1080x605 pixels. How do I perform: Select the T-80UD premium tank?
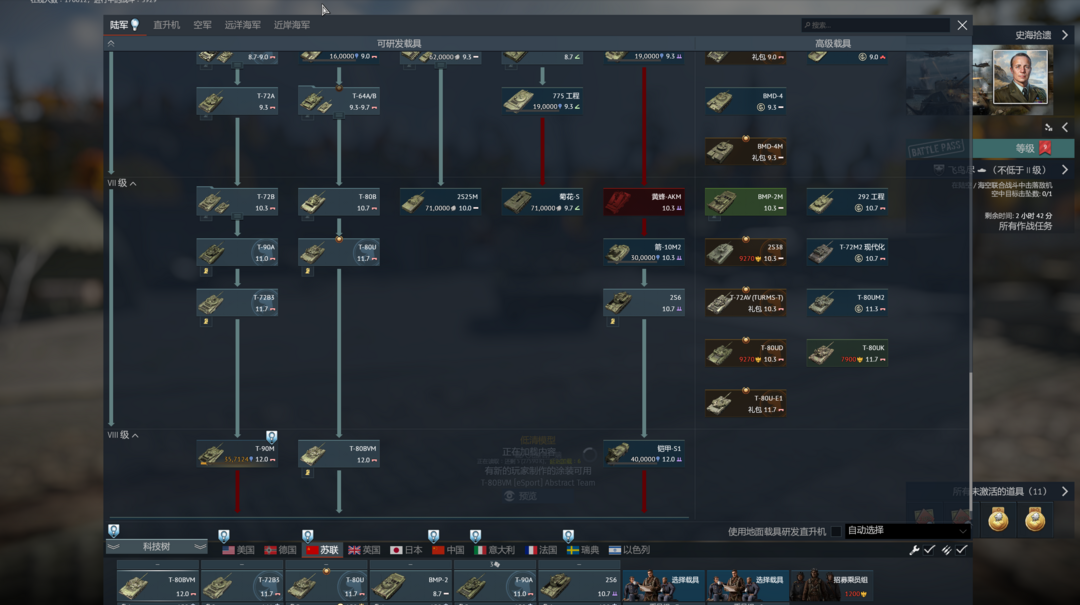click(x=745, y=353)
